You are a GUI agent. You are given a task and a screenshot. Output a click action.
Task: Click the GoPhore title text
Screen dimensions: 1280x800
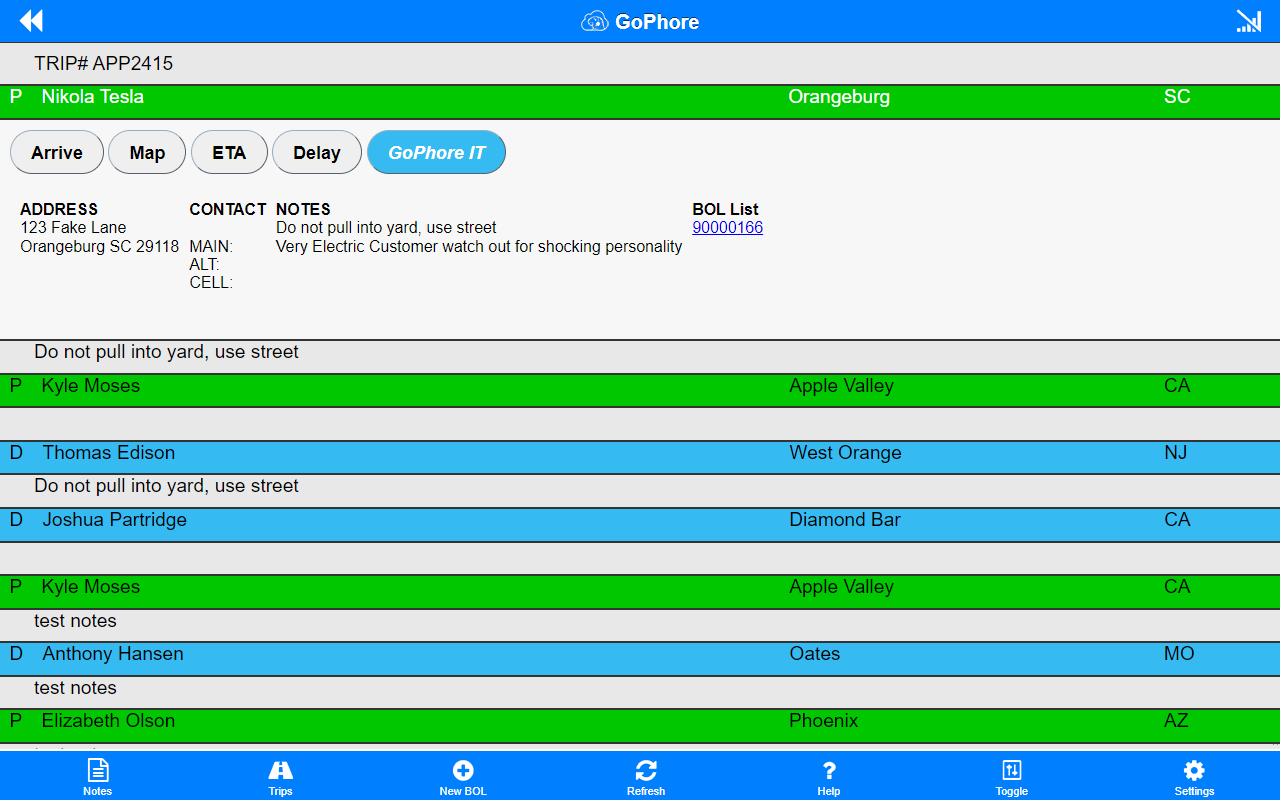click(x=657, y=22)
